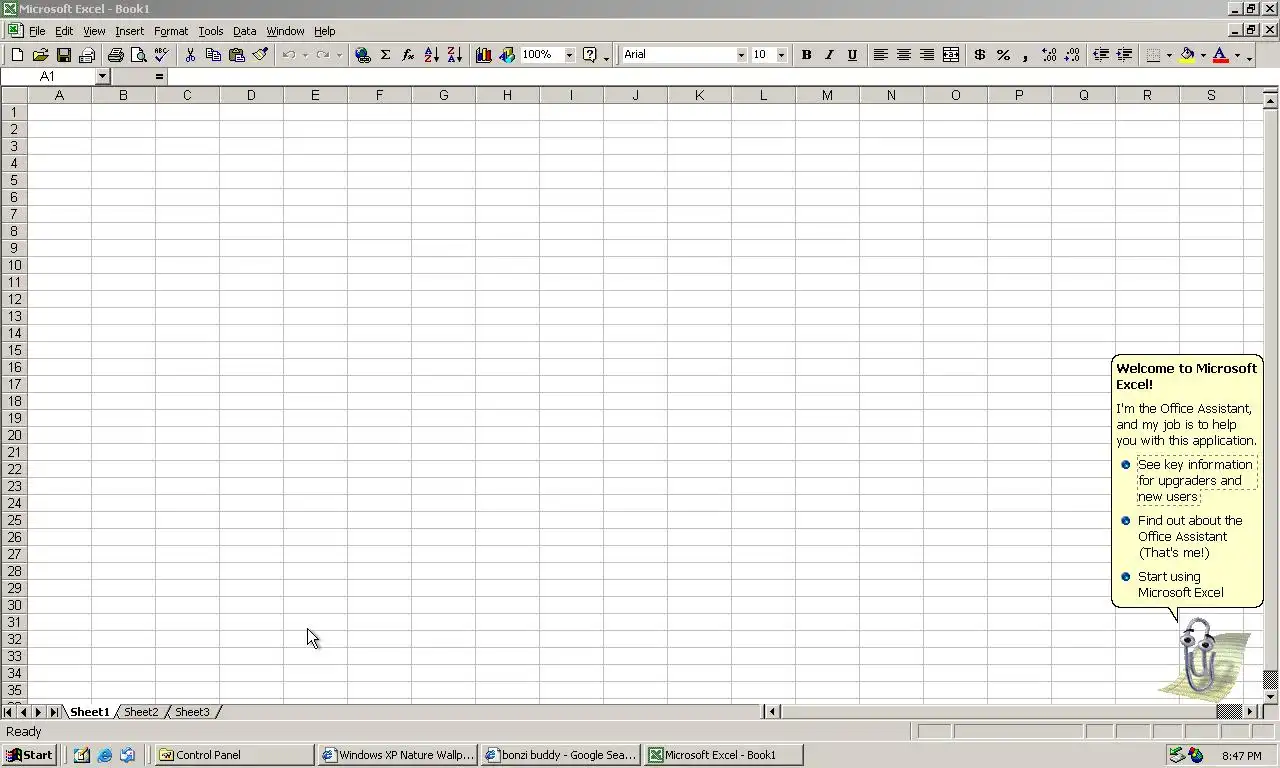Toggle Italic formatting
1280x768 pixels.
click(829, 55)
